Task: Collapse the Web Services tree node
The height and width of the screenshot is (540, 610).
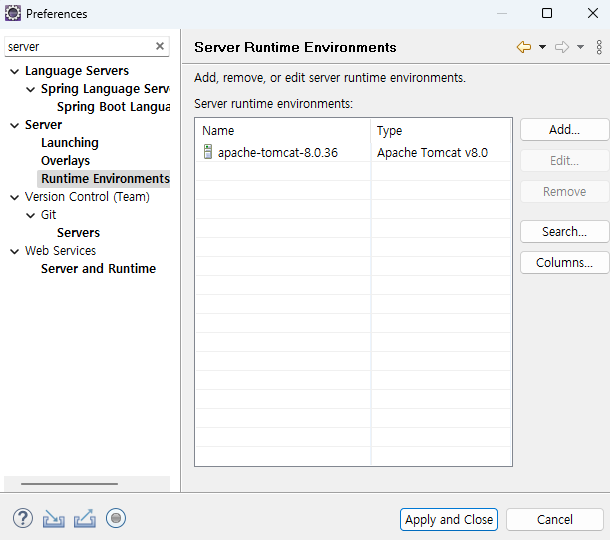Action: pyautogui.click(x=14, y=251)
